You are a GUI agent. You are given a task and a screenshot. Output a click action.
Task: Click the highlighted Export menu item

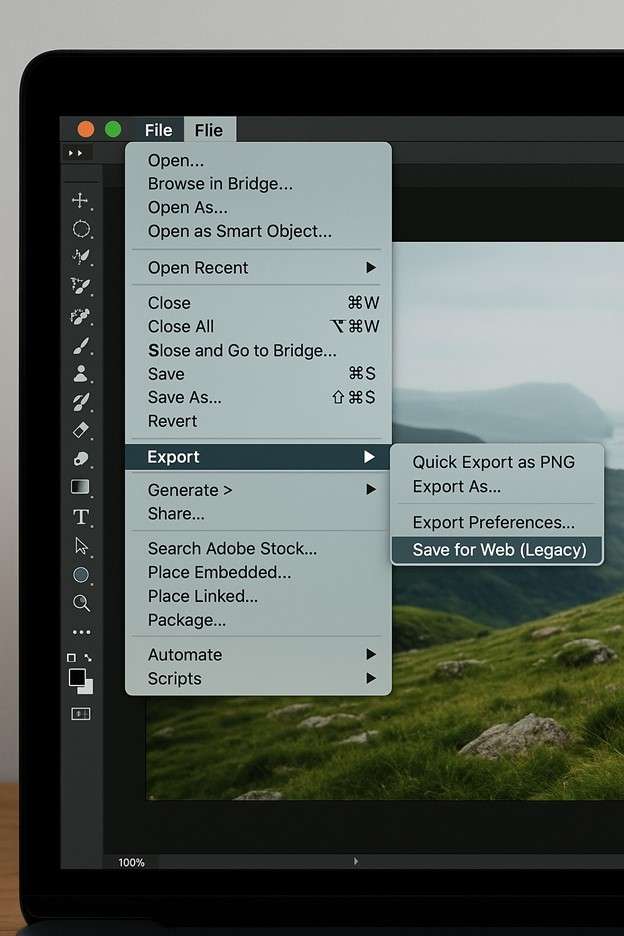pos(259,457)
